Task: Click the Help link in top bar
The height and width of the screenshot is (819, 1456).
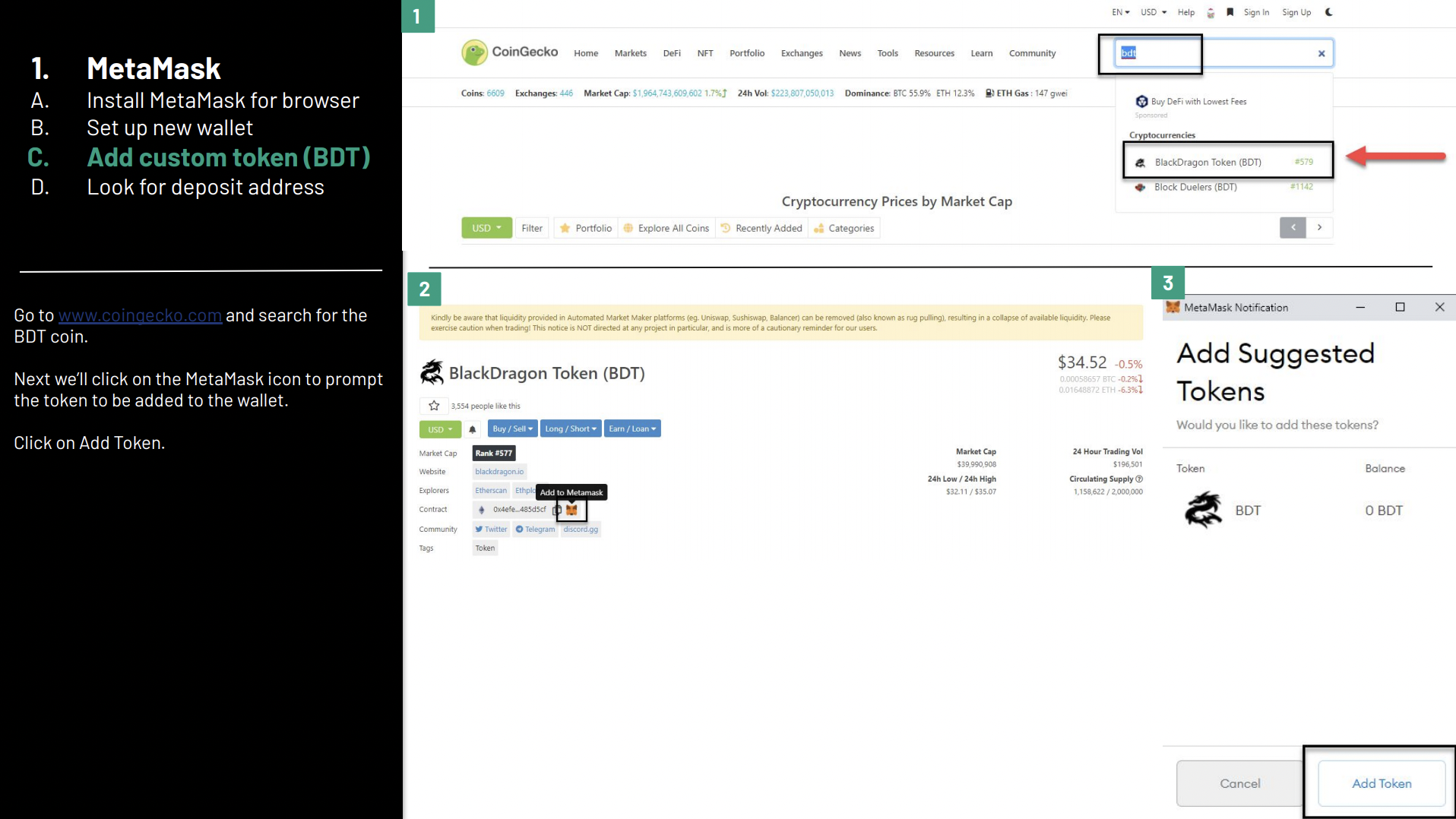Action: click(1186, 12)
